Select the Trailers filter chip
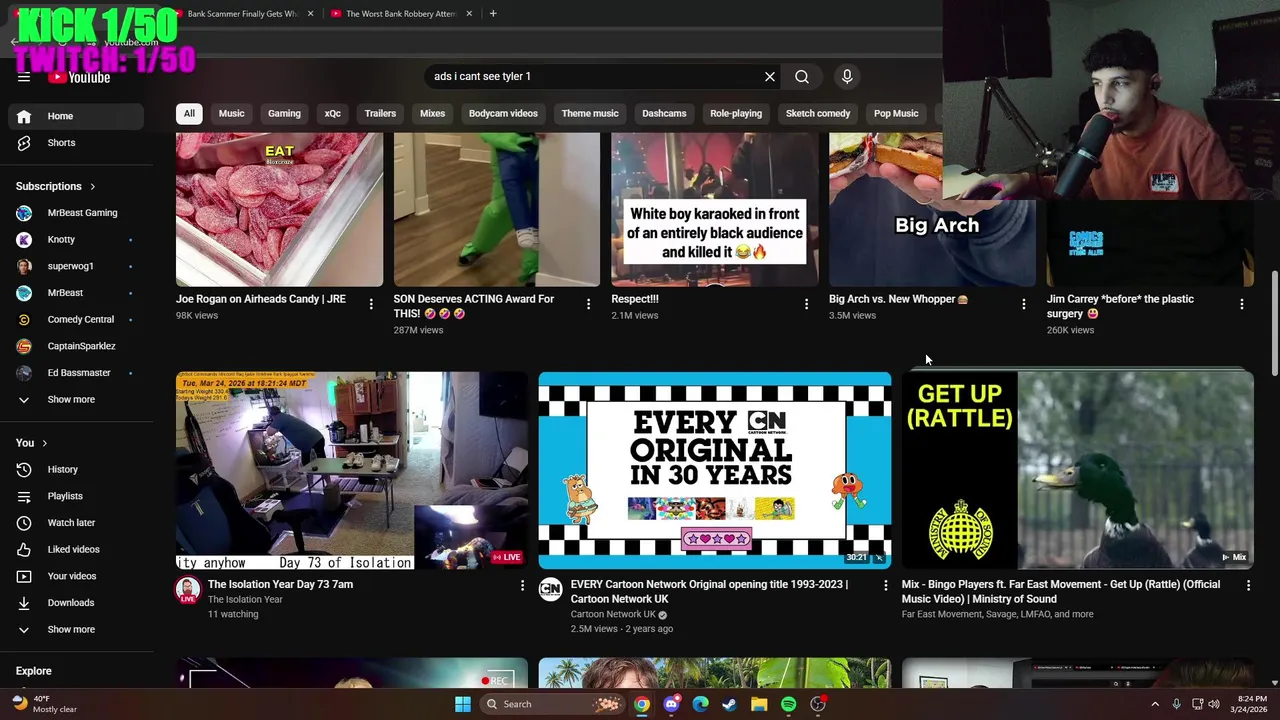The width and height of the screenshot is (1280, 720). [x=380, y=113]
